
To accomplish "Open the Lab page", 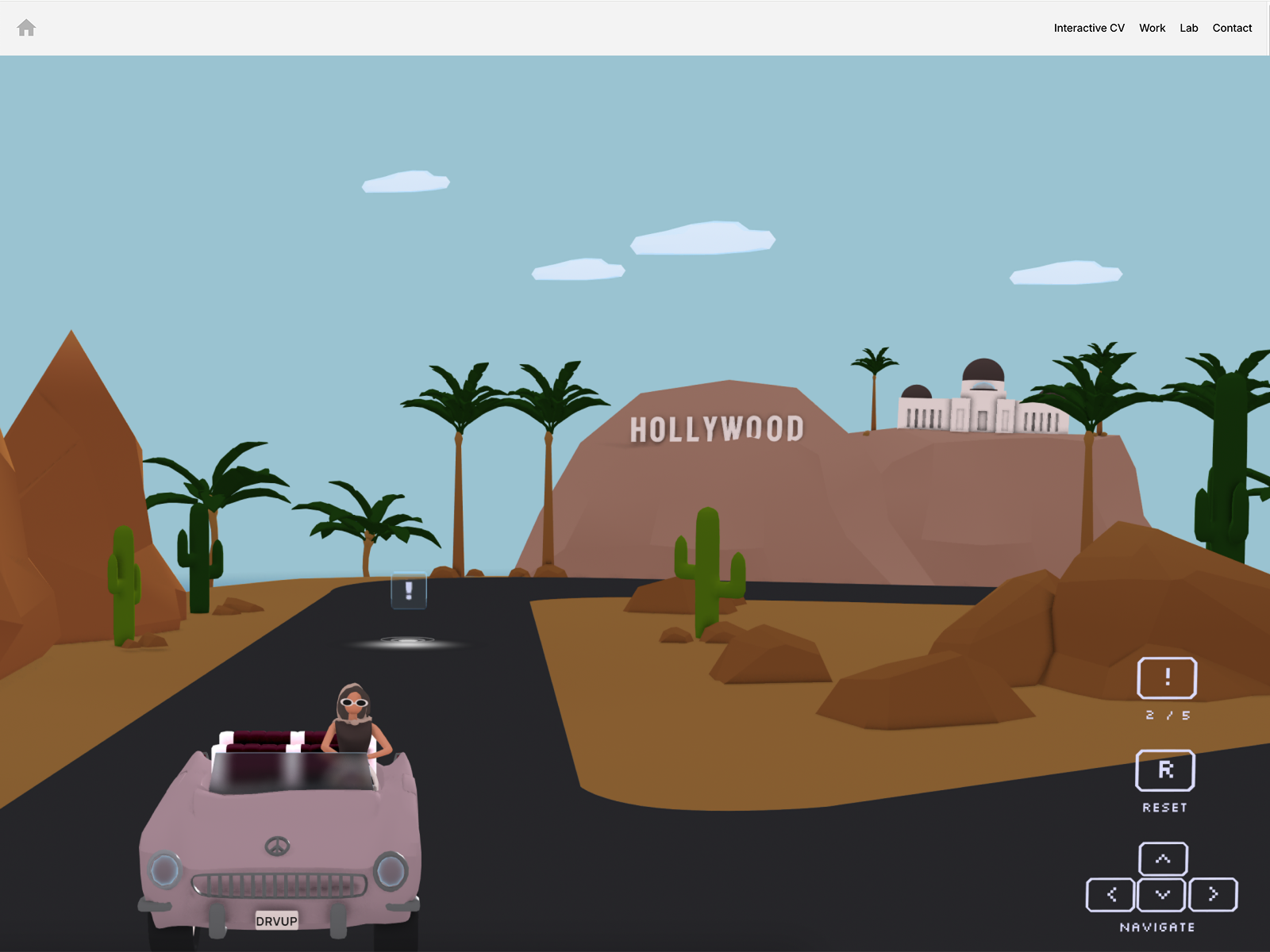I will [1189, 28].
